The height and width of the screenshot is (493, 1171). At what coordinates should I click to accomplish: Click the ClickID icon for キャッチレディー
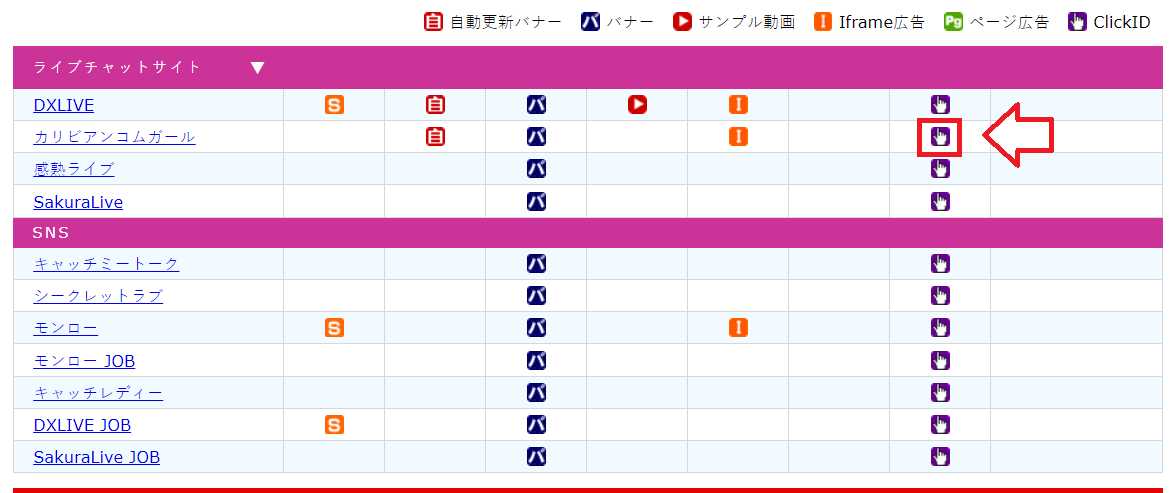[x=940, y=393]
